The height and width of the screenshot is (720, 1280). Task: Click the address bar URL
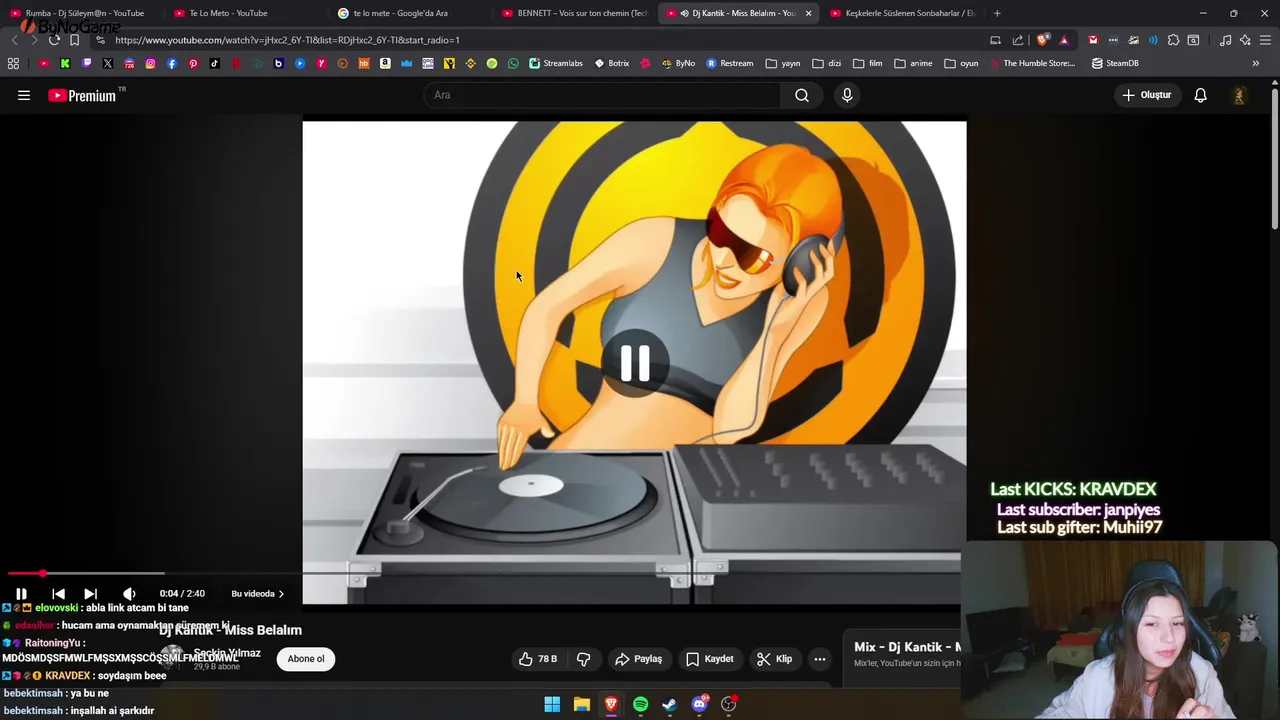288,40
